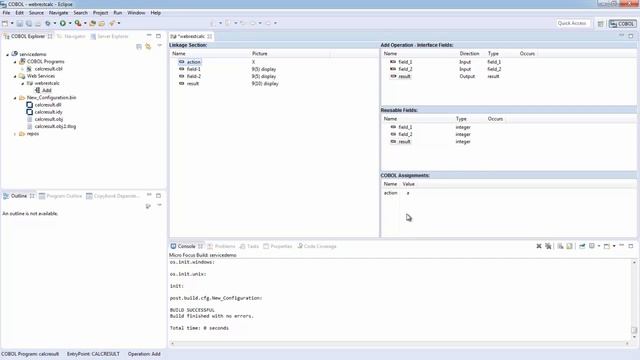Switch to the Program Outline tab

click(60, 196)
